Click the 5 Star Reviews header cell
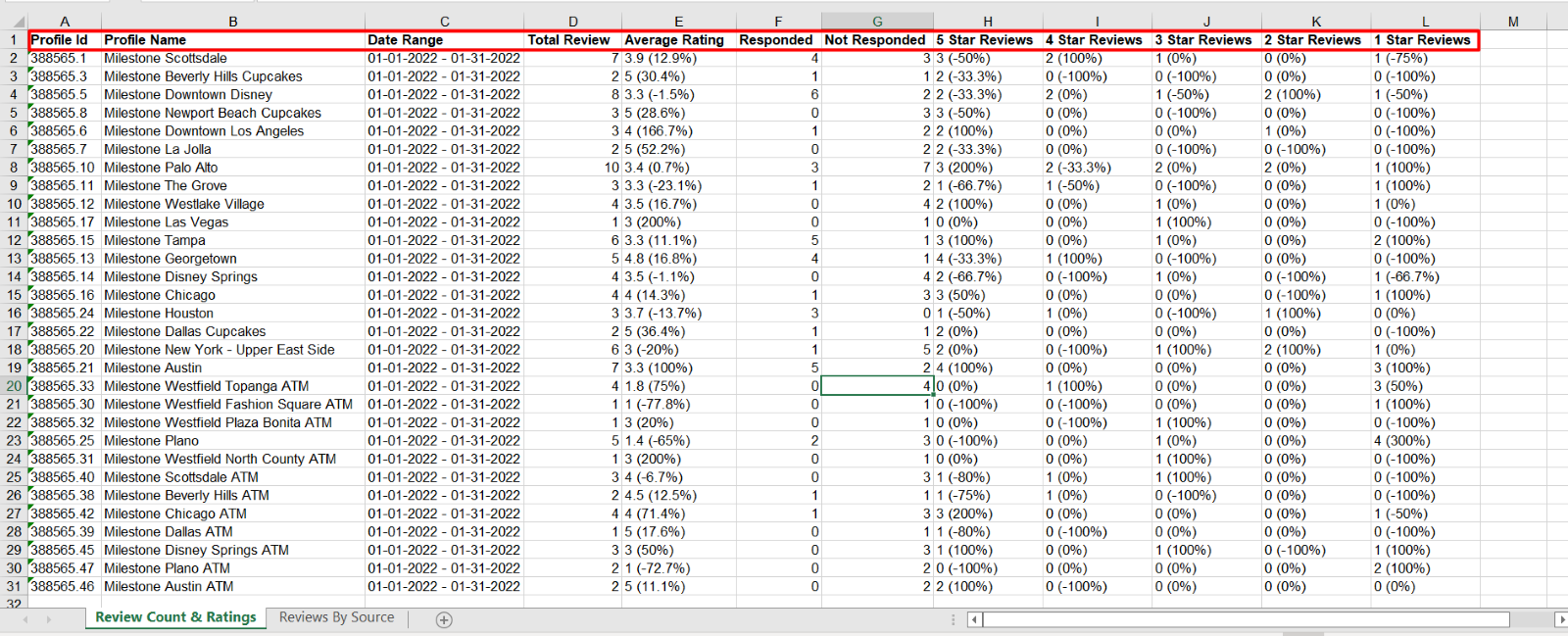This screenshot has width=1568, height=636. 988,40
